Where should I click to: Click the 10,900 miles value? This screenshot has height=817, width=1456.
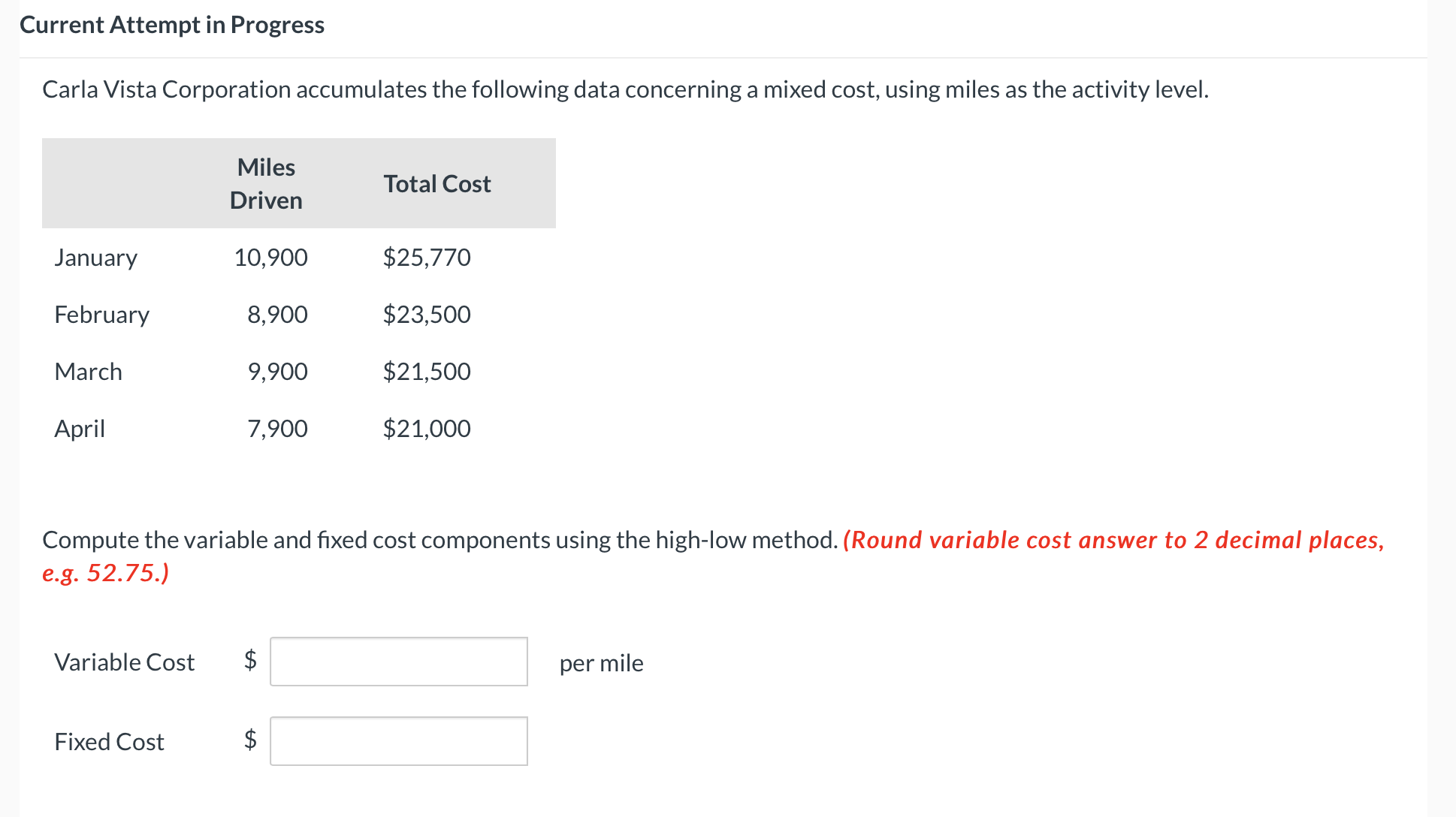[270, 258]
